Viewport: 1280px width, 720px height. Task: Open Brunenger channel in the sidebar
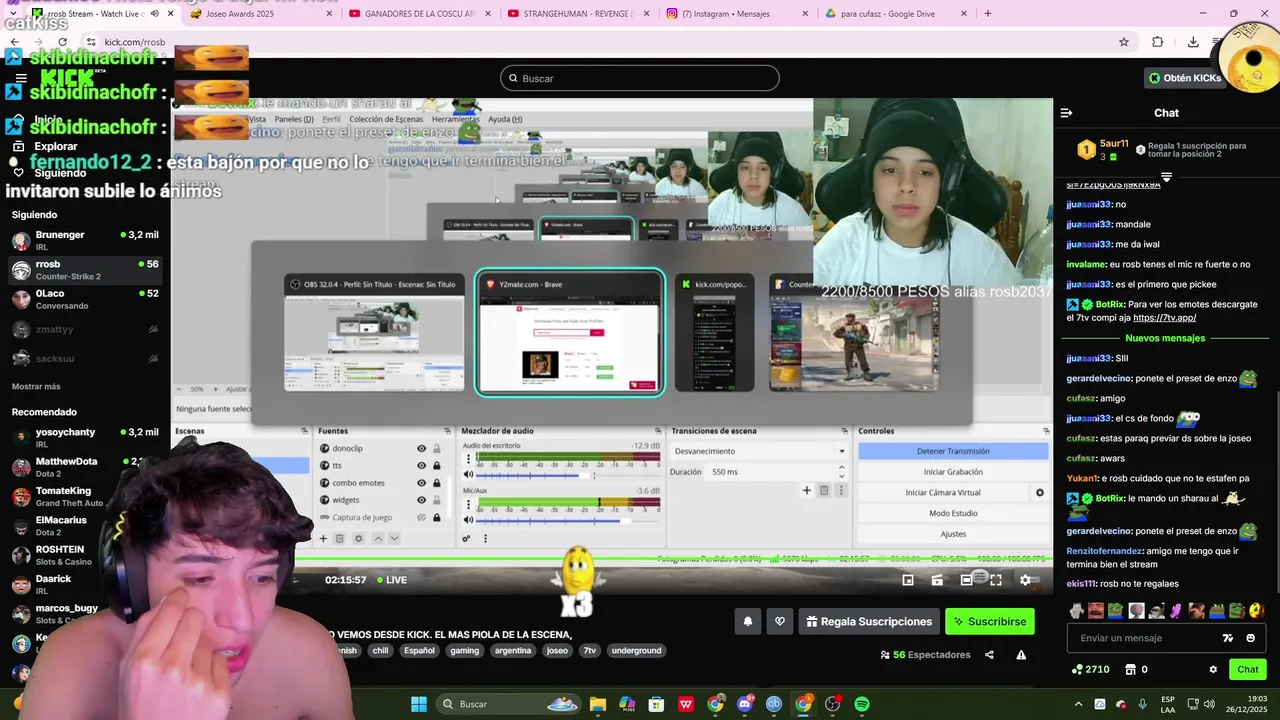[x=85, y=240]
